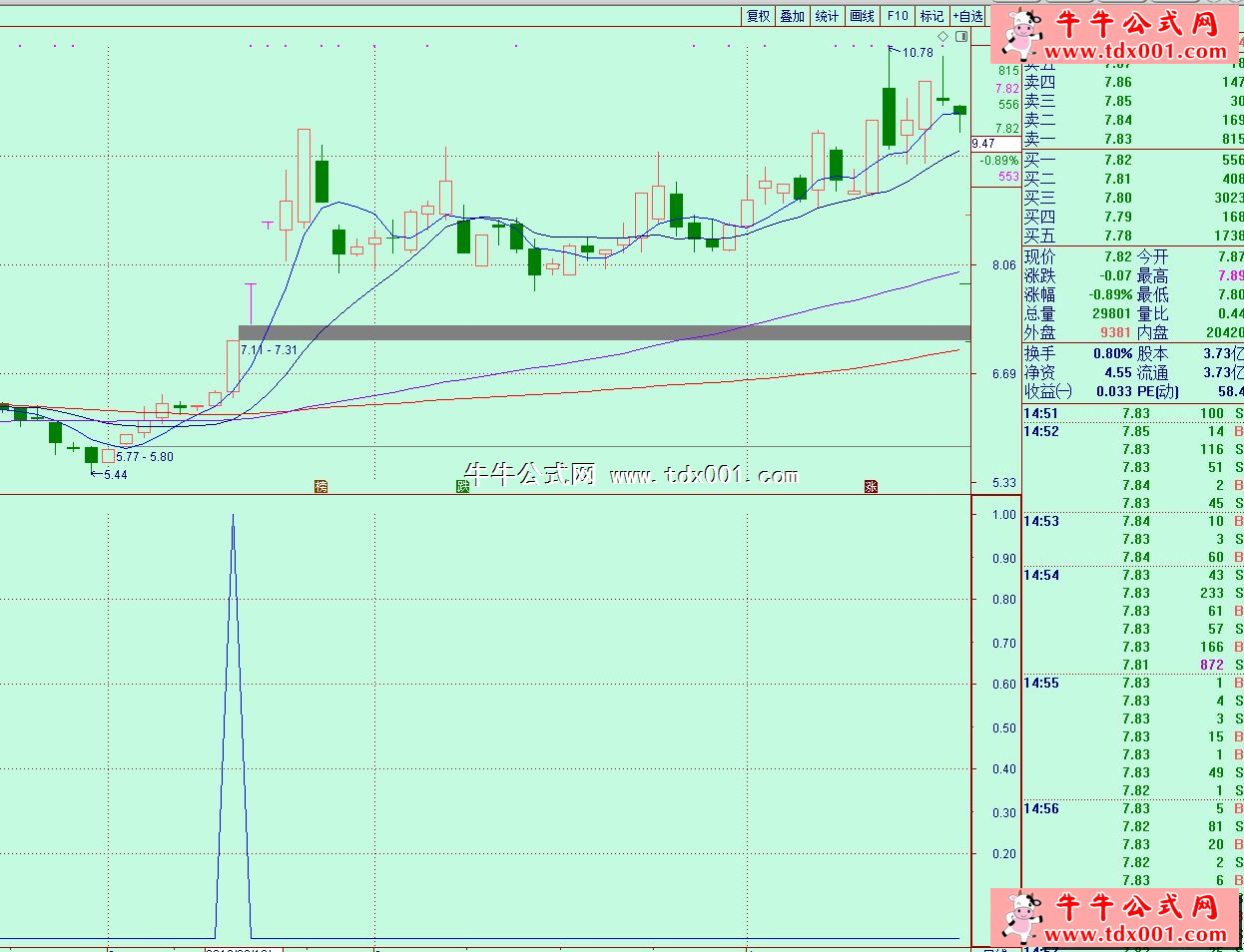Click the 流通 label
The image size is (1244, 952).
tap(1152, 372)
